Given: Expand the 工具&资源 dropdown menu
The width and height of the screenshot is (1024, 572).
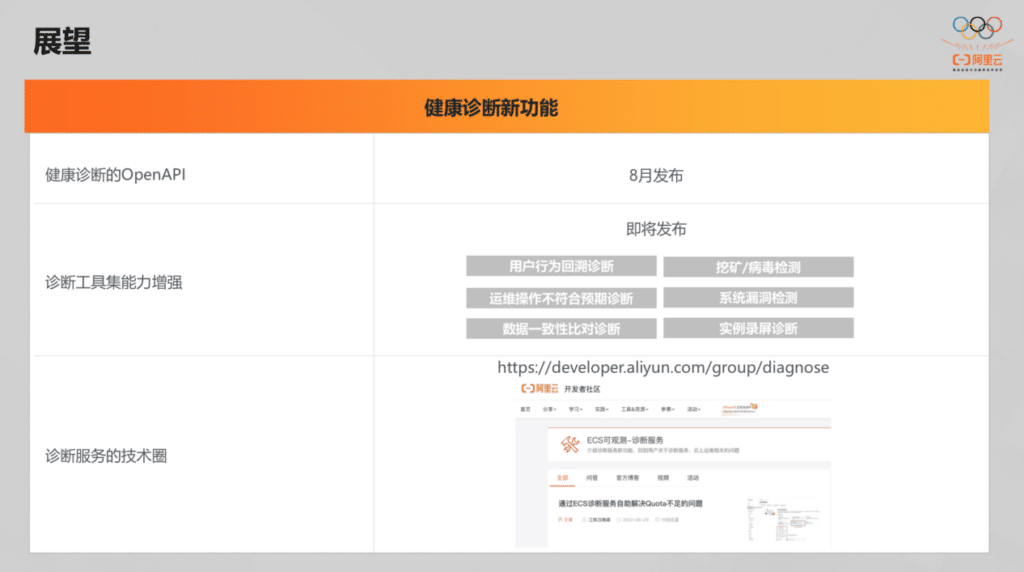Looking at the screenshot, I should coord(634,409).
